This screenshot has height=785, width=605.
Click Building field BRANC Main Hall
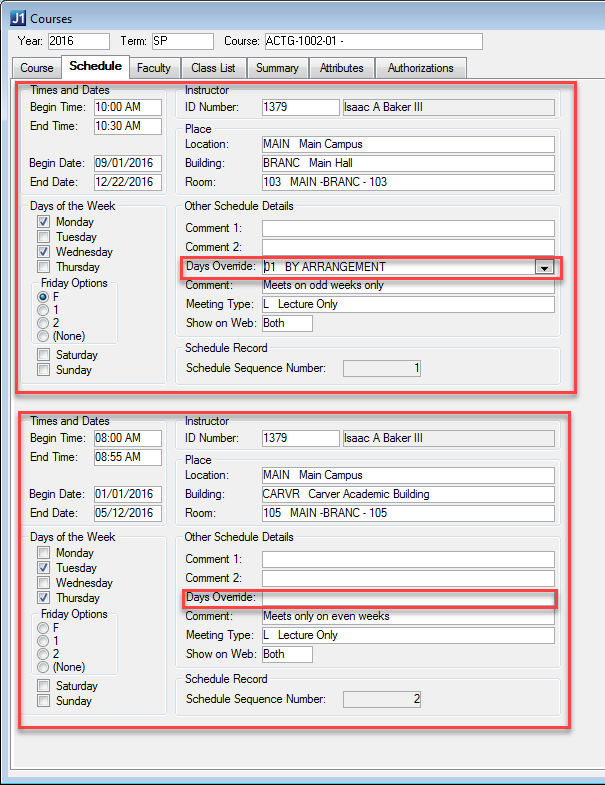pyautogui.click(x=408, y=163)
